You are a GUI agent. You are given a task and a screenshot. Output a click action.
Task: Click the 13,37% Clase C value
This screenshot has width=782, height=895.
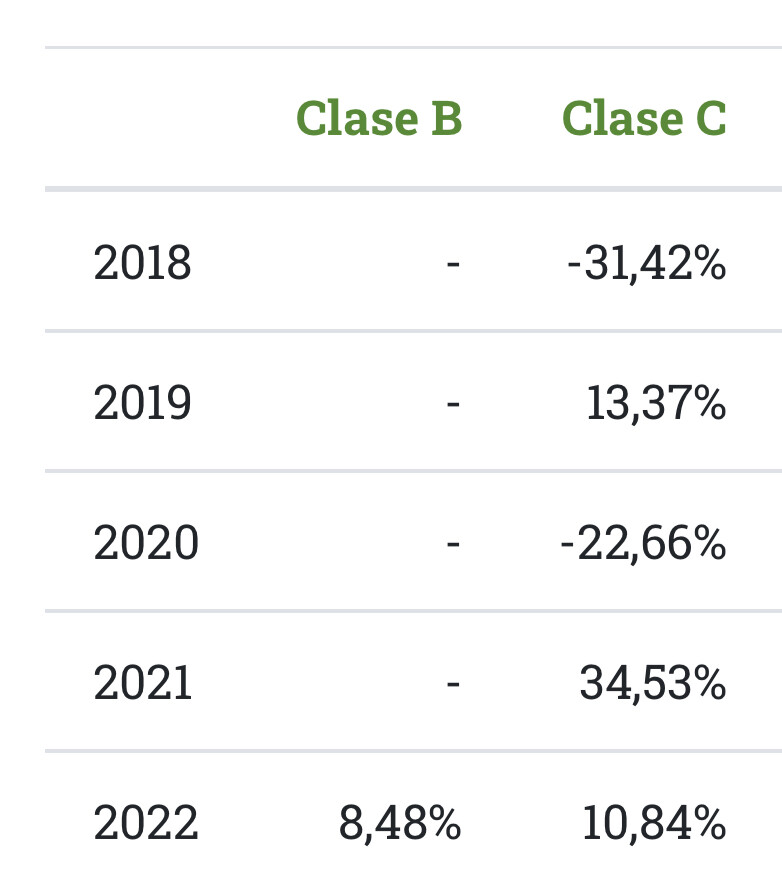pyautogui.click(x=656, y=403)
